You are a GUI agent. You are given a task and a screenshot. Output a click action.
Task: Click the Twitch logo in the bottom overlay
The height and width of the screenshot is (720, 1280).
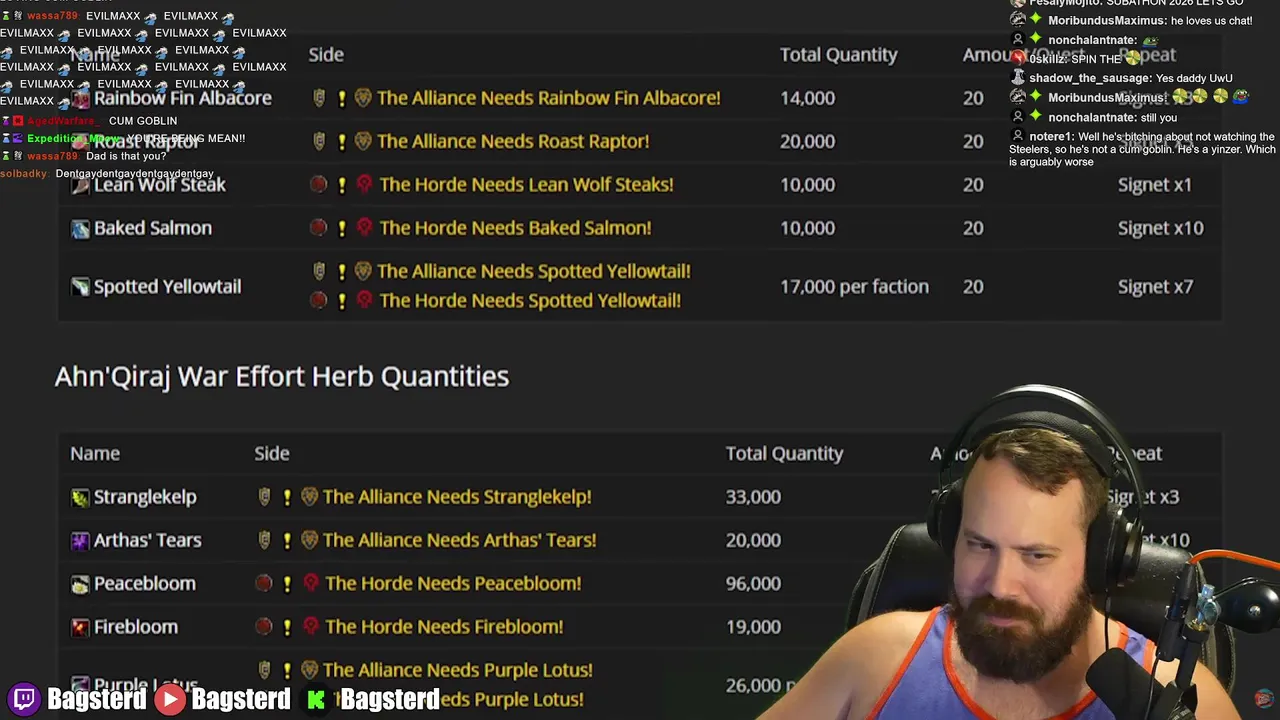[24, 699]
